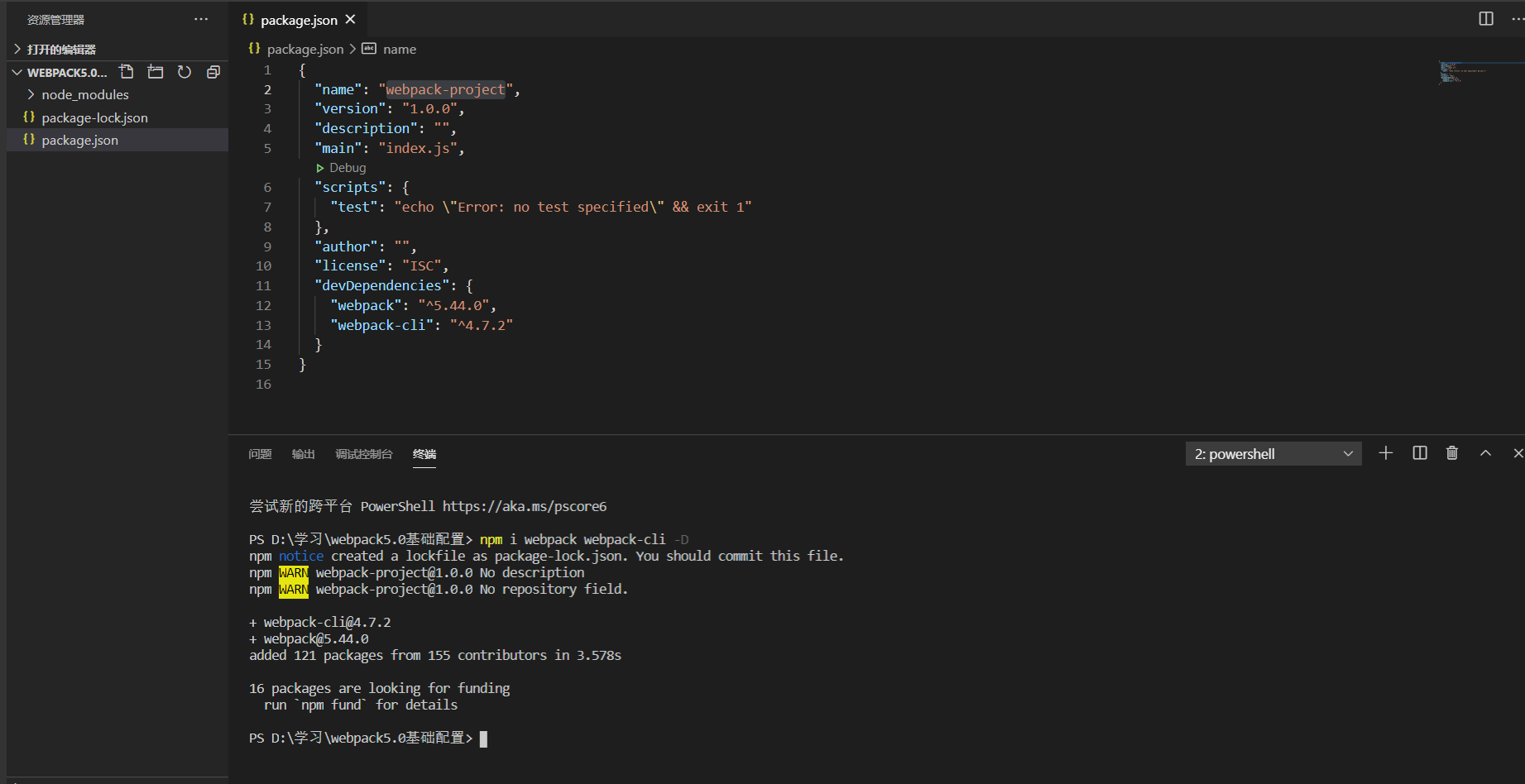The width and height of the screenshot is (1525, 784).
Task: Collapse the WEBPACK5.0 workspace folder section
Action: (67, 73)
